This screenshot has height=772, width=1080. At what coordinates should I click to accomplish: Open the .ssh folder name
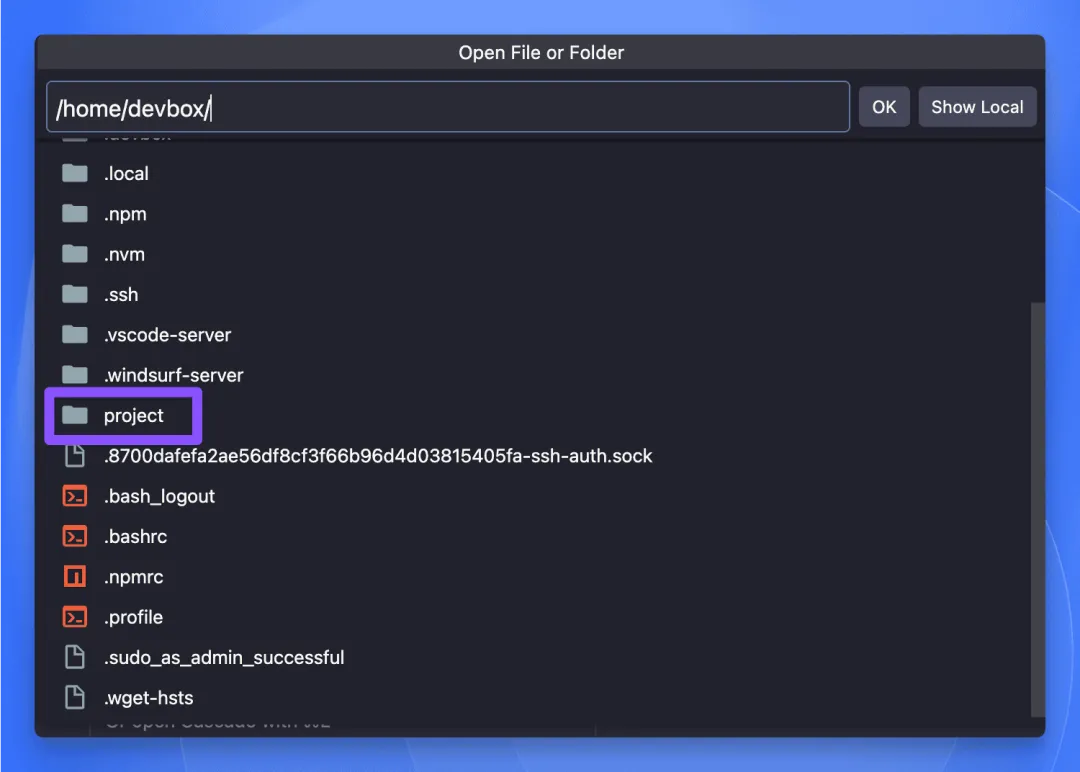[121, 295]
